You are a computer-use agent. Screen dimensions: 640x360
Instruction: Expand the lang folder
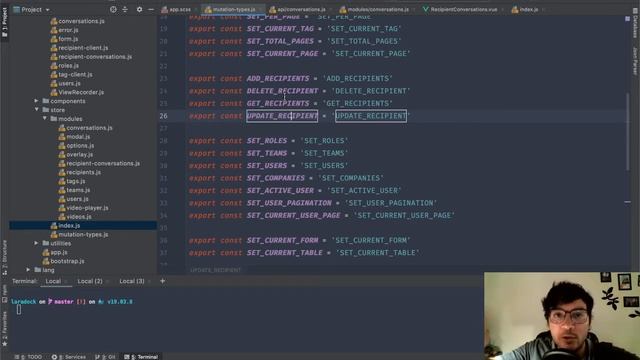(x=28, y=270)
